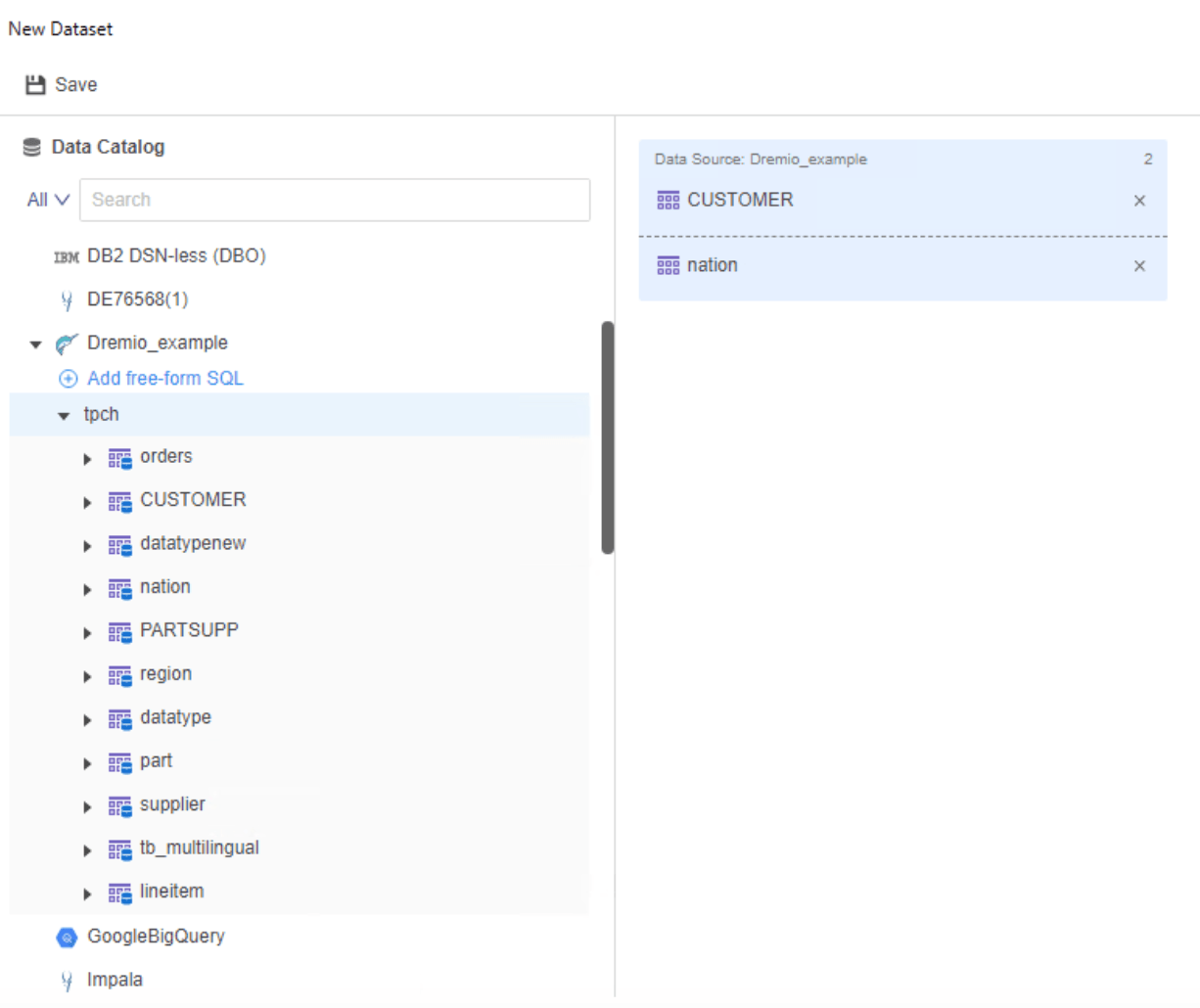Click the Save floppy disk icon
The image size is (1200, 1008).
point(35,85)
